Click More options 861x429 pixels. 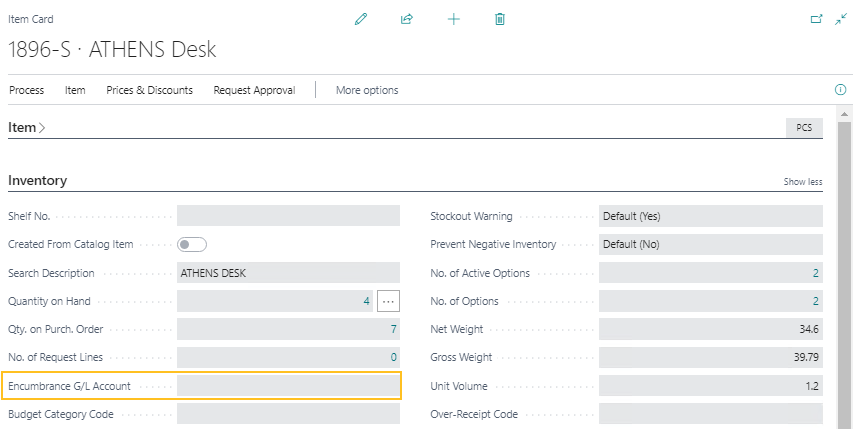coord(367,90)
